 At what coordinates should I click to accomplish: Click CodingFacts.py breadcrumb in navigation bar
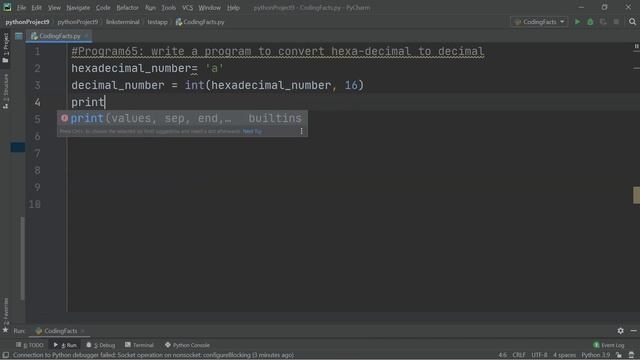[200, 22]
